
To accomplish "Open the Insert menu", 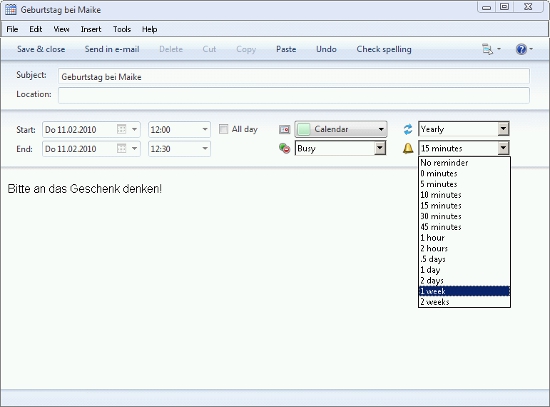I will [x=91, y=29].
